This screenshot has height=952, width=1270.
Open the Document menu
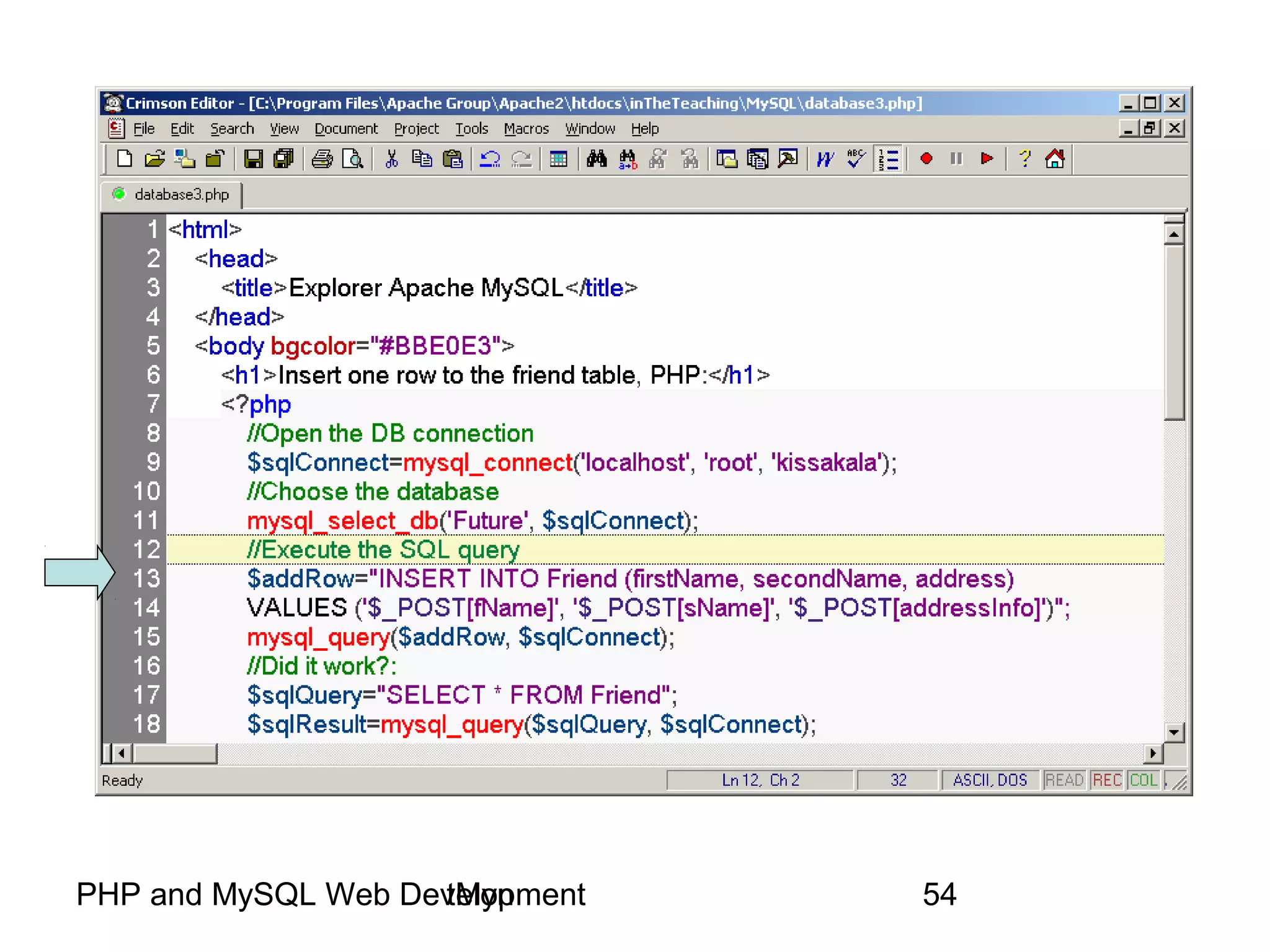point(346,129)
